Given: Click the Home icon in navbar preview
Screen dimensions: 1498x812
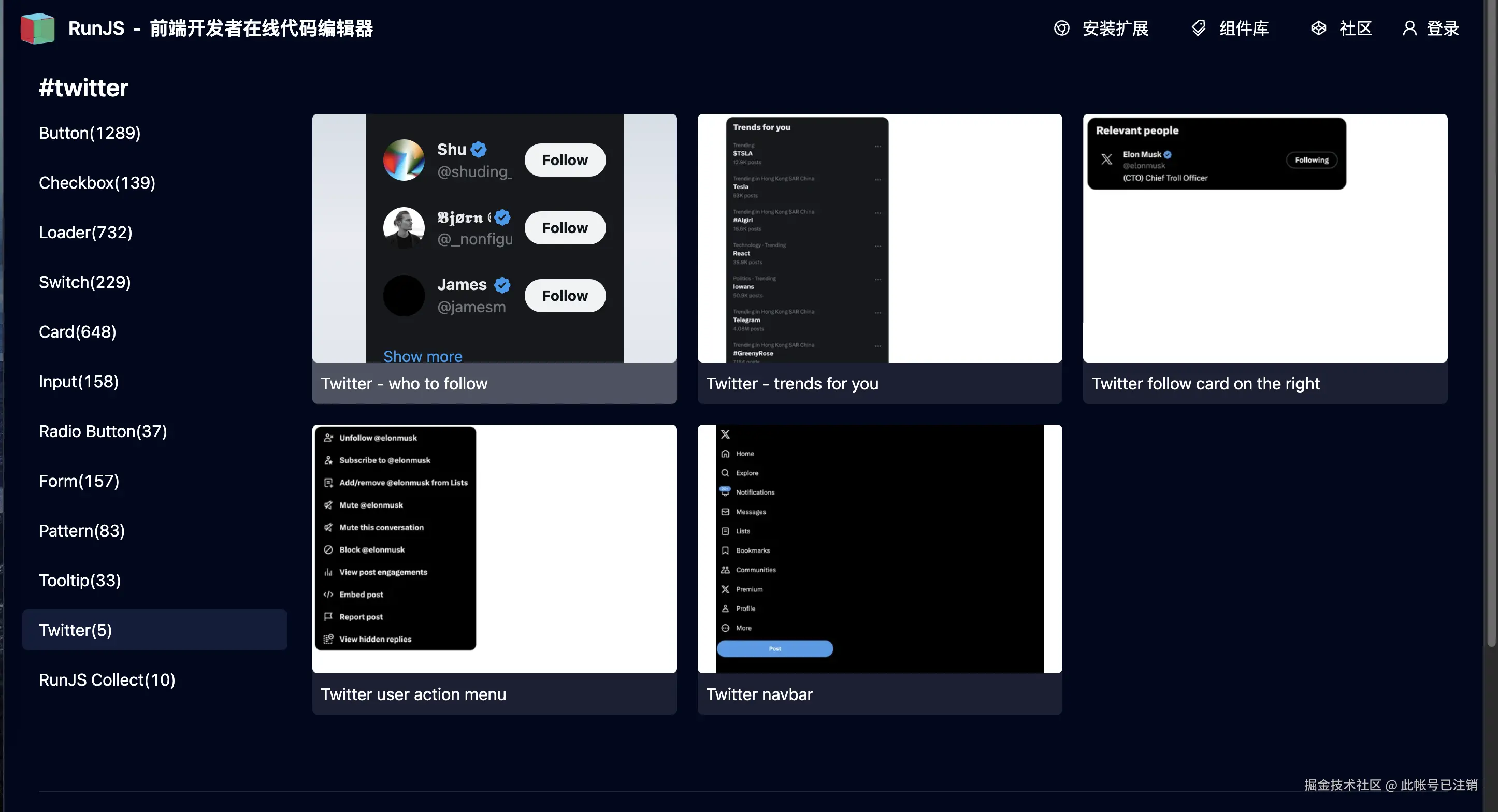Looking at the screenshot, I should [725, 453].
